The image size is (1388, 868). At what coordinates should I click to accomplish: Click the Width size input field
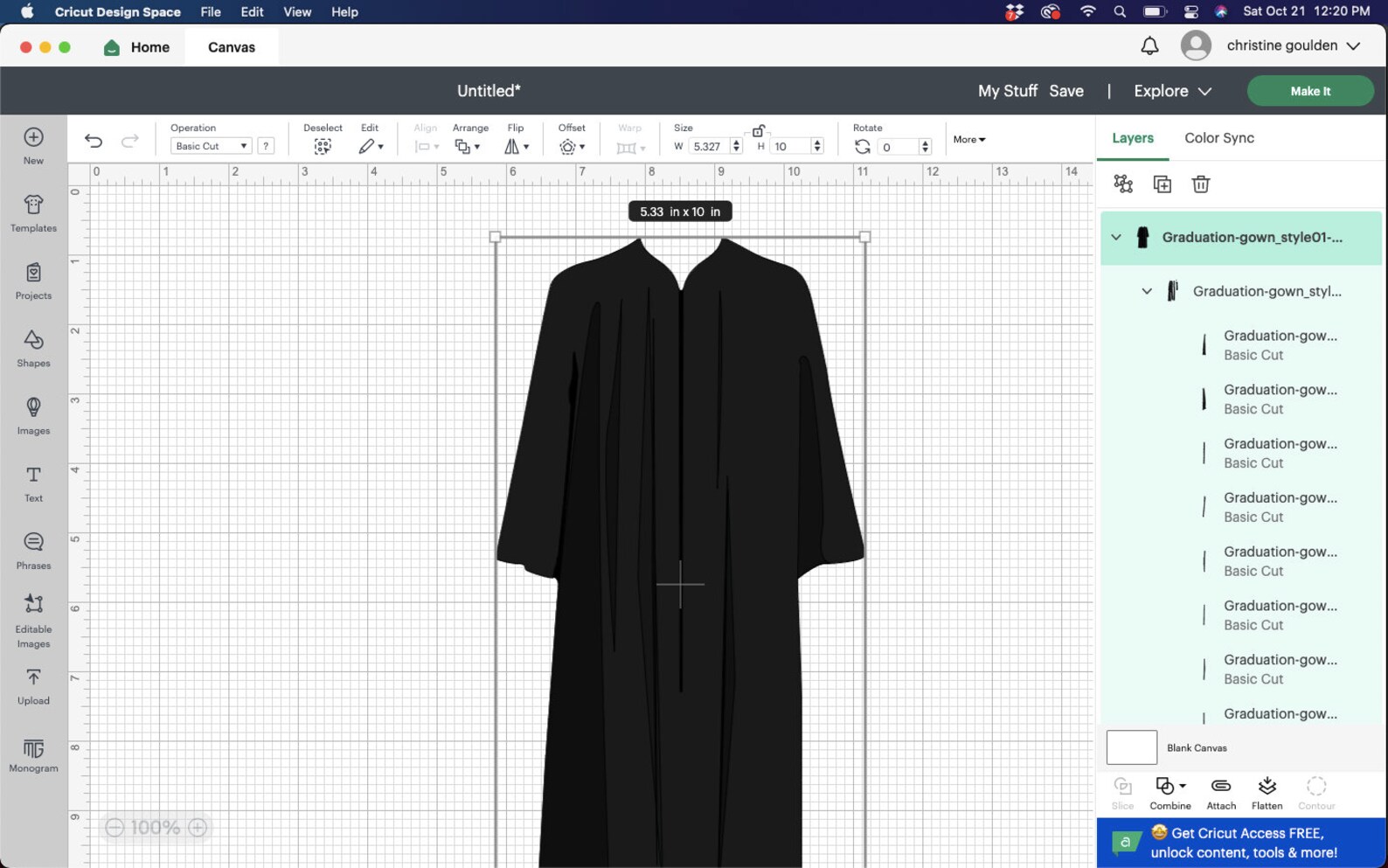tap(709, 146)
